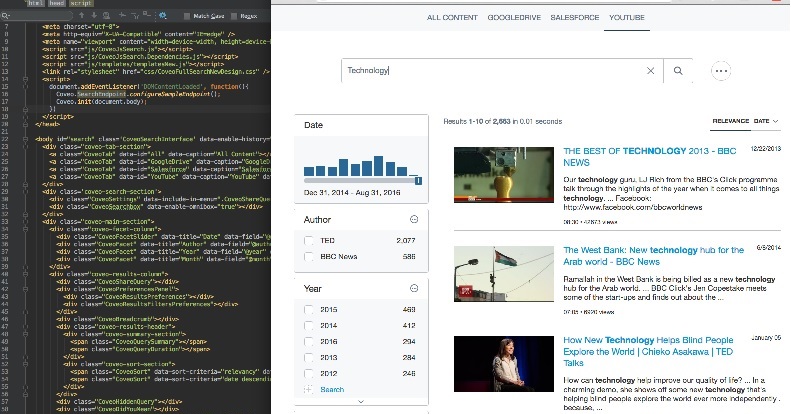791x414 pixels.
Task: Check the TED author filter
Action: [x=309, y=241]
